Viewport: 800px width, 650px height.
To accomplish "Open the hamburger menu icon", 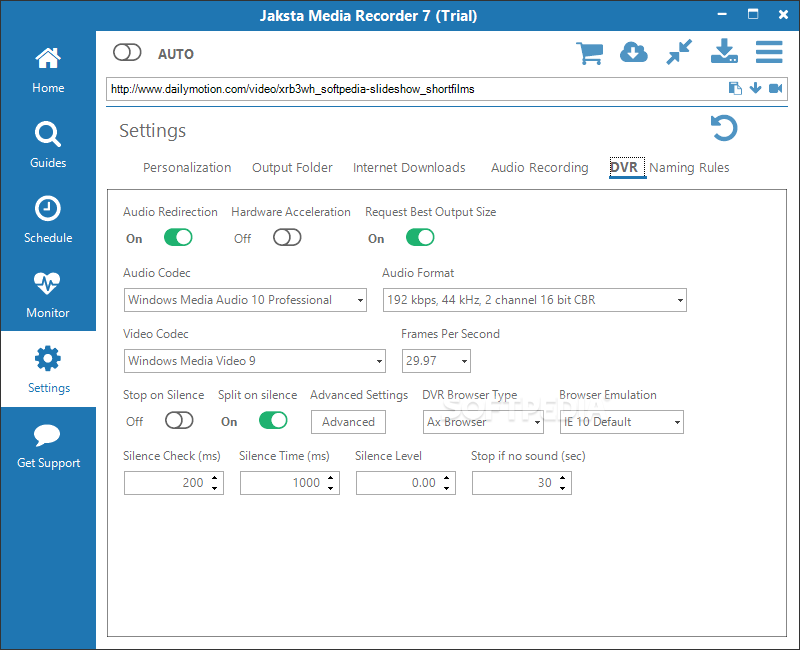I will [769, 52].
